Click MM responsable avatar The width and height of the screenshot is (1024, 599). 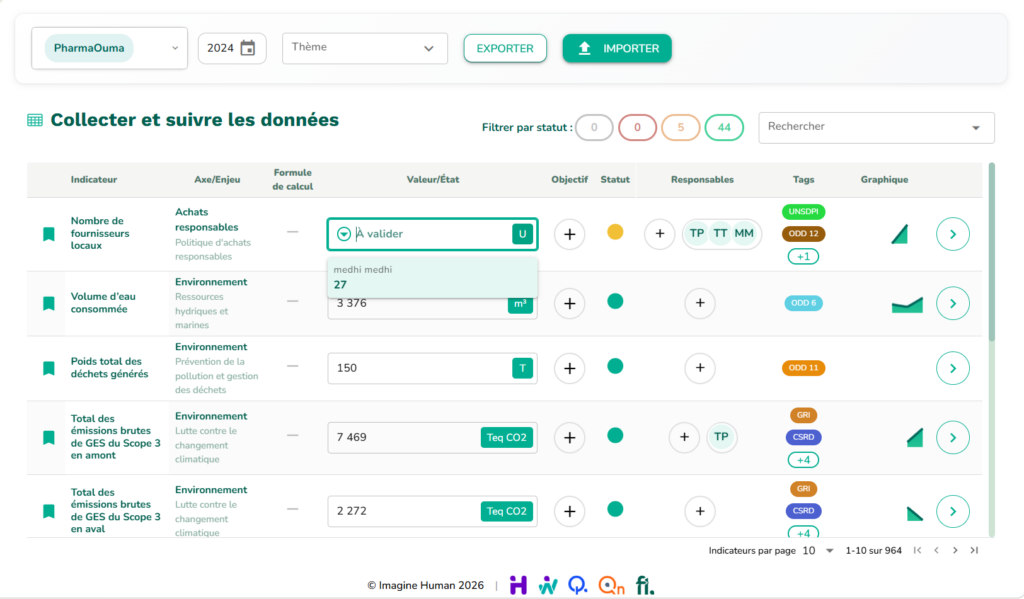point(744,233)
